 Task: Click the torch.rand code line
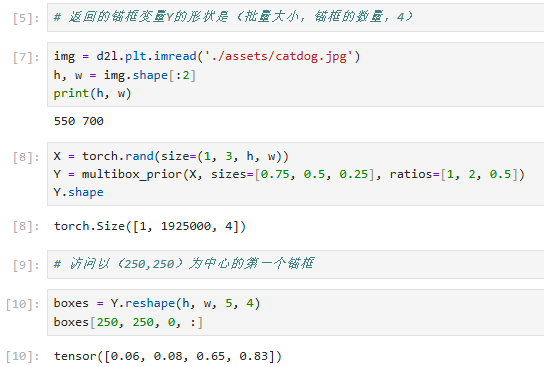click(x=171, y=156)
